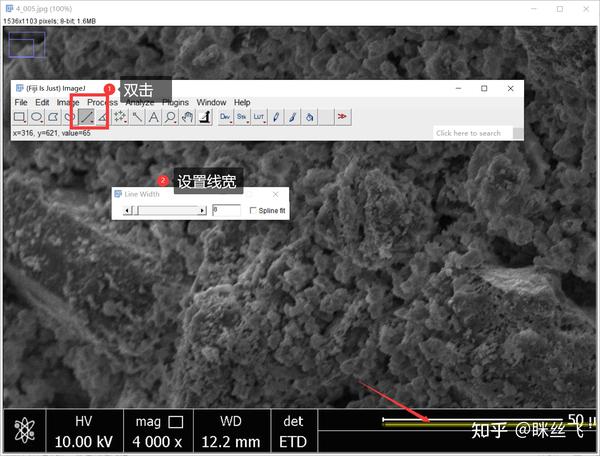Open the File menu
The height and width of the screenshot is (456, 600).
(21, 103)
